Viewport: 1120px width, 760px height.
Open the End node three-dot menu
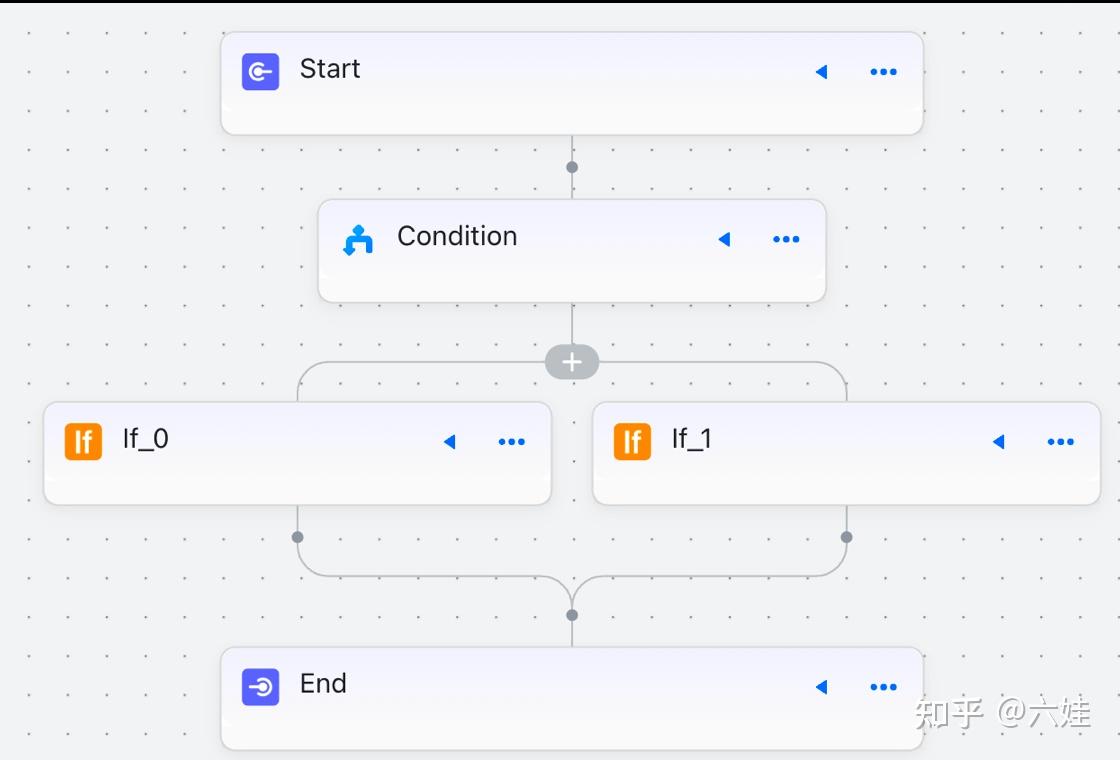point(883,687)
